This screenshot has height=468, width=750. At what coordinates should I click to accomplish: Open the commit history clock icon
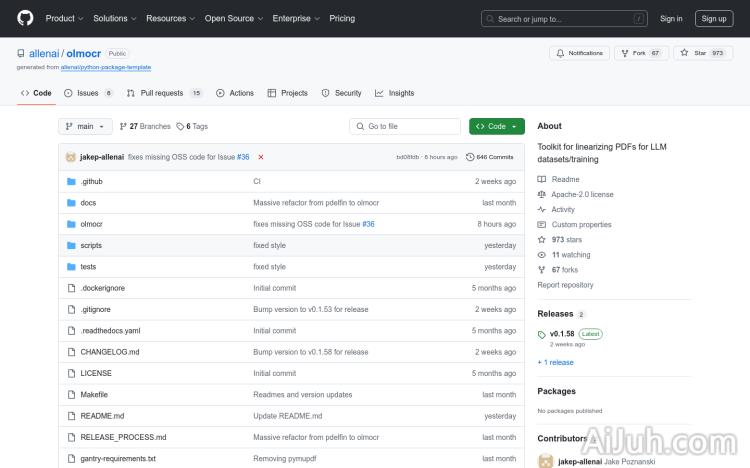tap(471, 157)
